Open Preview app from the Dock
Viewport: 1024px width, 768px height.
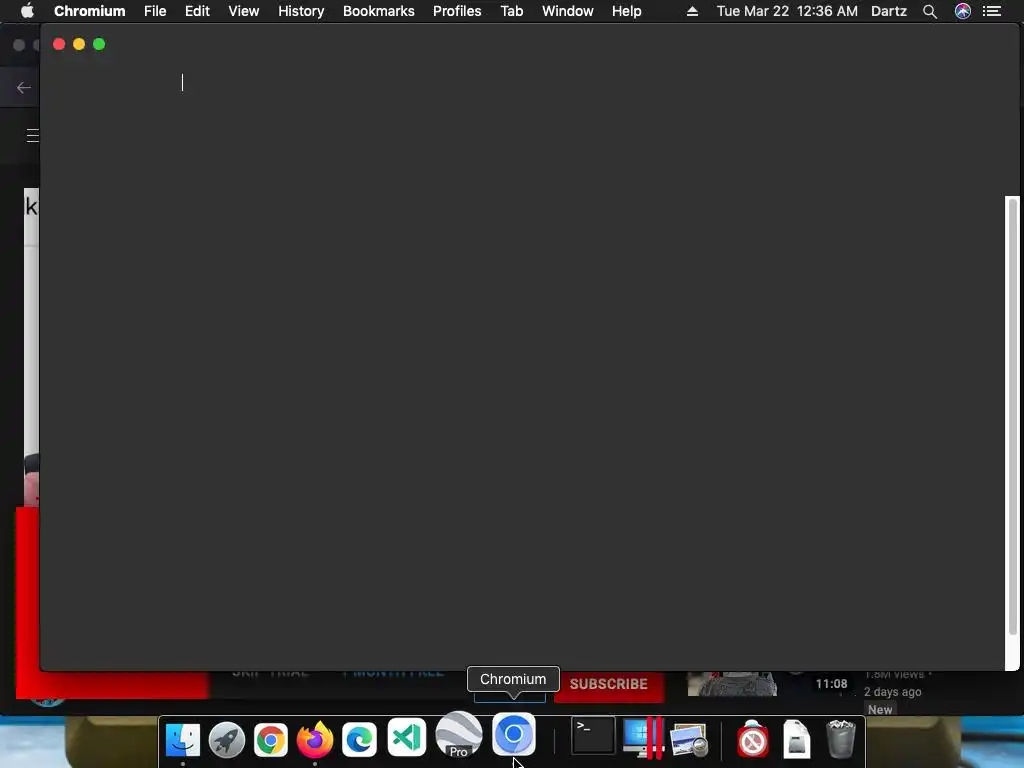(x=689, y=740)
